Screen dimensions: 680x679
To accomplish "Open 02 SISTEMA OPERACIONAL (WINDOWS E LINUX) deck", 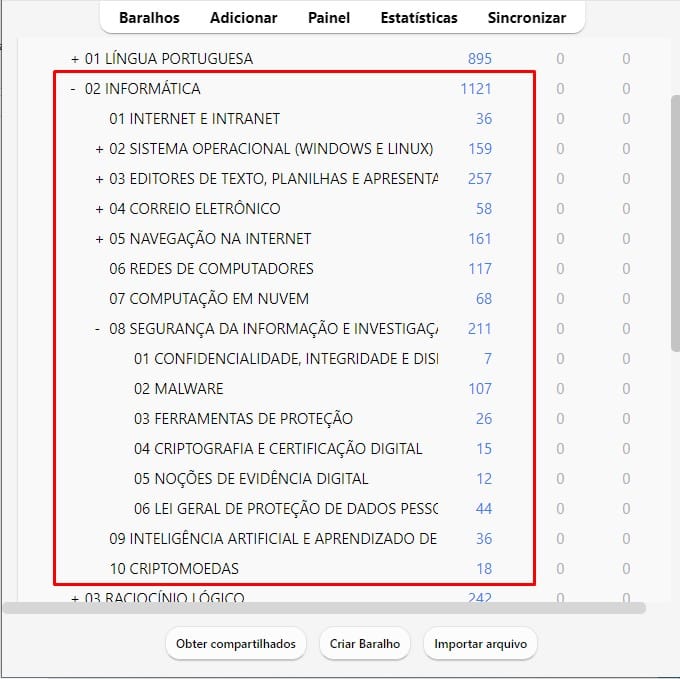I will [271, 148].
